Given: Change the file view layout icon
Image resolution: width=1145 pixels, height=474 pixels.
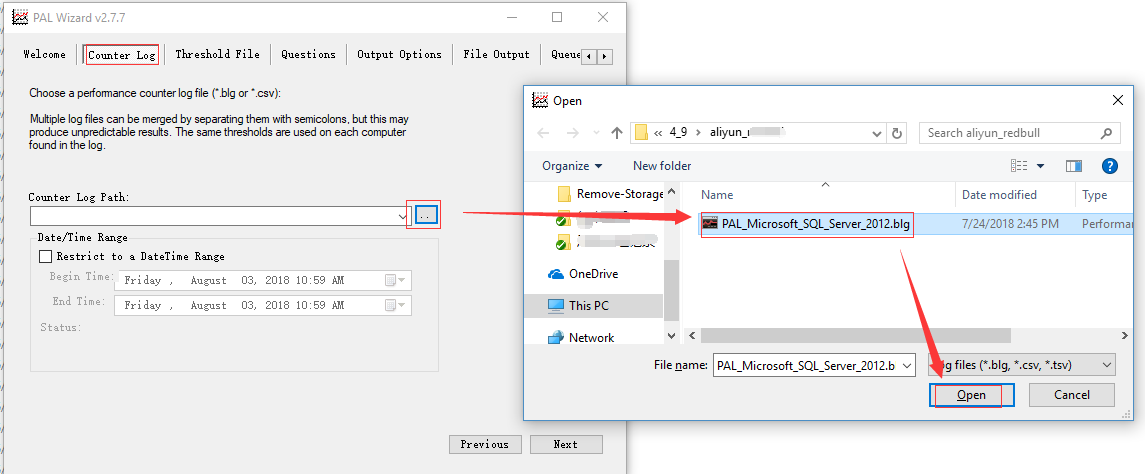Looking at the screenshot, I should click(x=1020, y=166).
